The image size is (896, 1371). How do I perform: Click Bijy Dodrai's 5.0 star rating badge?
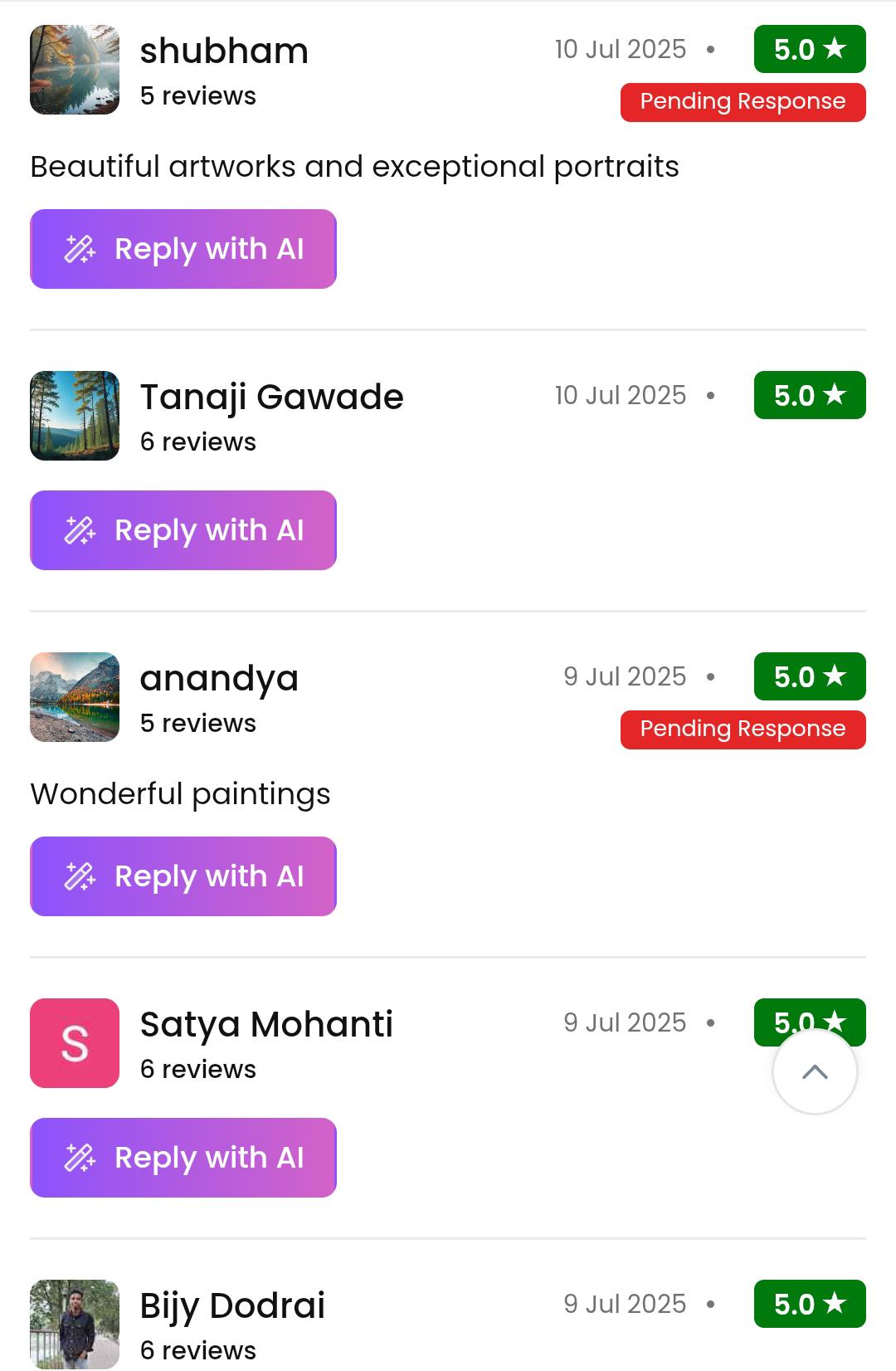(x=809, y=1305)
